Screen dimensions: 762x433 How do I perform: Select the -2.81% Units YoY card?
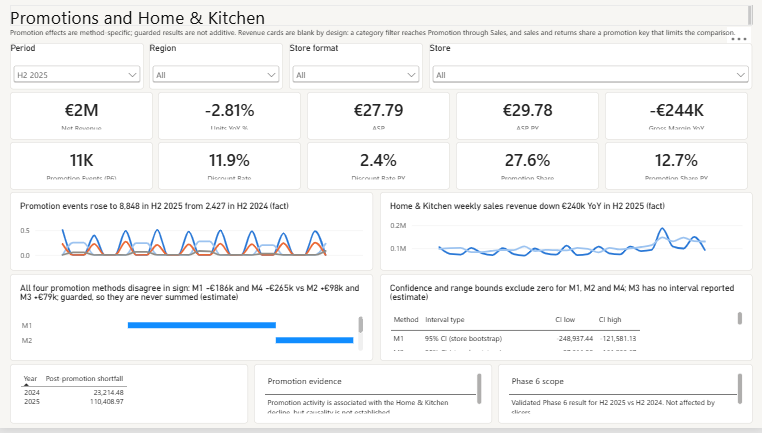[x=229, y=116]
